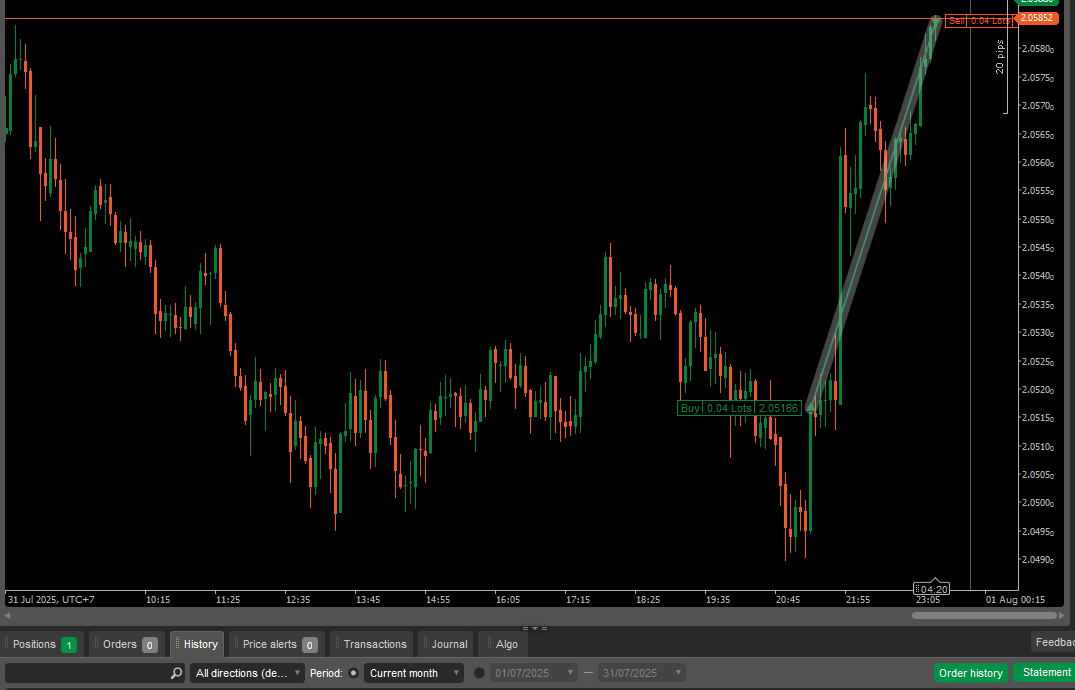Viewport: 1075px width, 690px height.
Task: Click the magnifier search icon
Action: point(176,673)
